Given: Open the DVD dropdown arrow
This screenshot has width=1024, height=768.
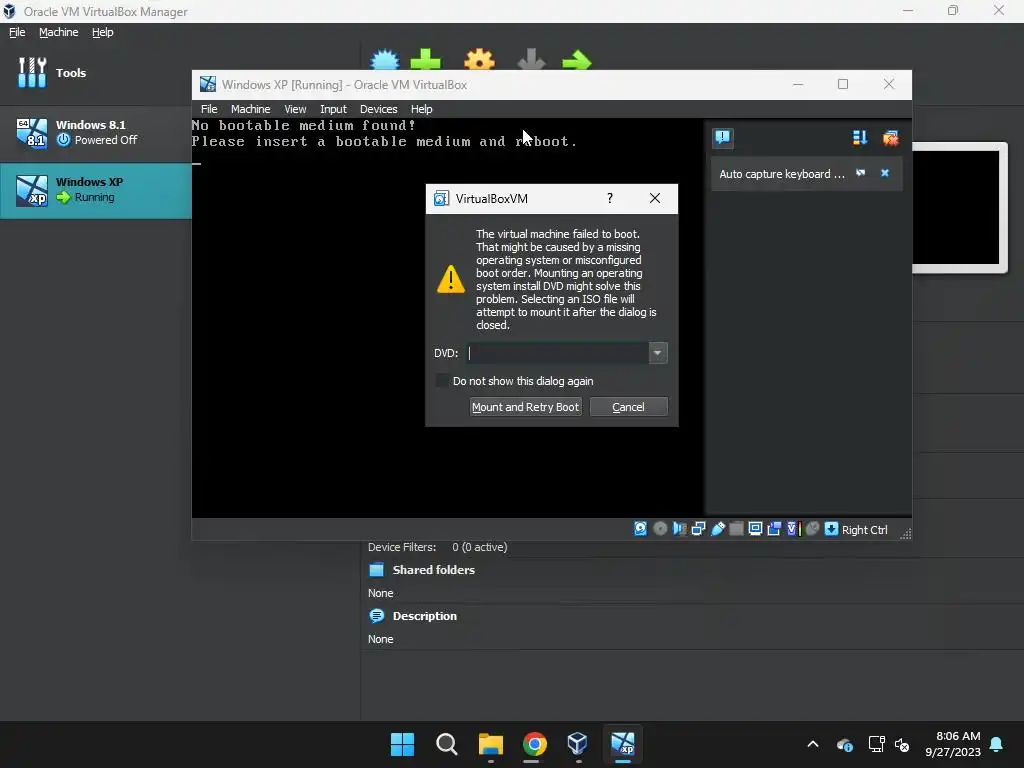Looking at the screenshot, I should click(x=658, y=353).
